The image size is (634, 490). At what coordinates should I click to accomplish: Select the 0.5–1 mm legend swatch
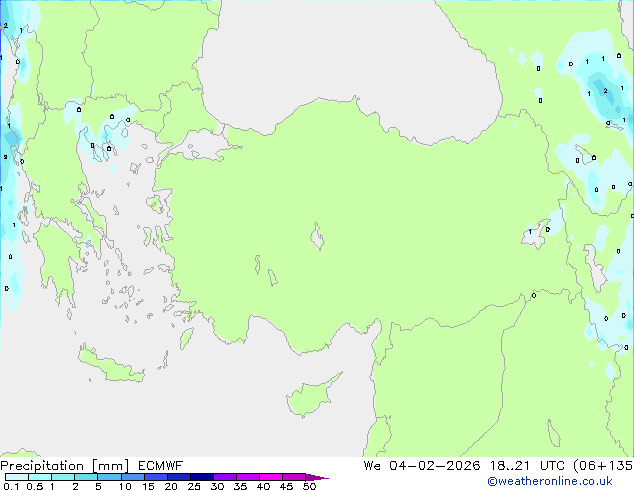(40, 477)
